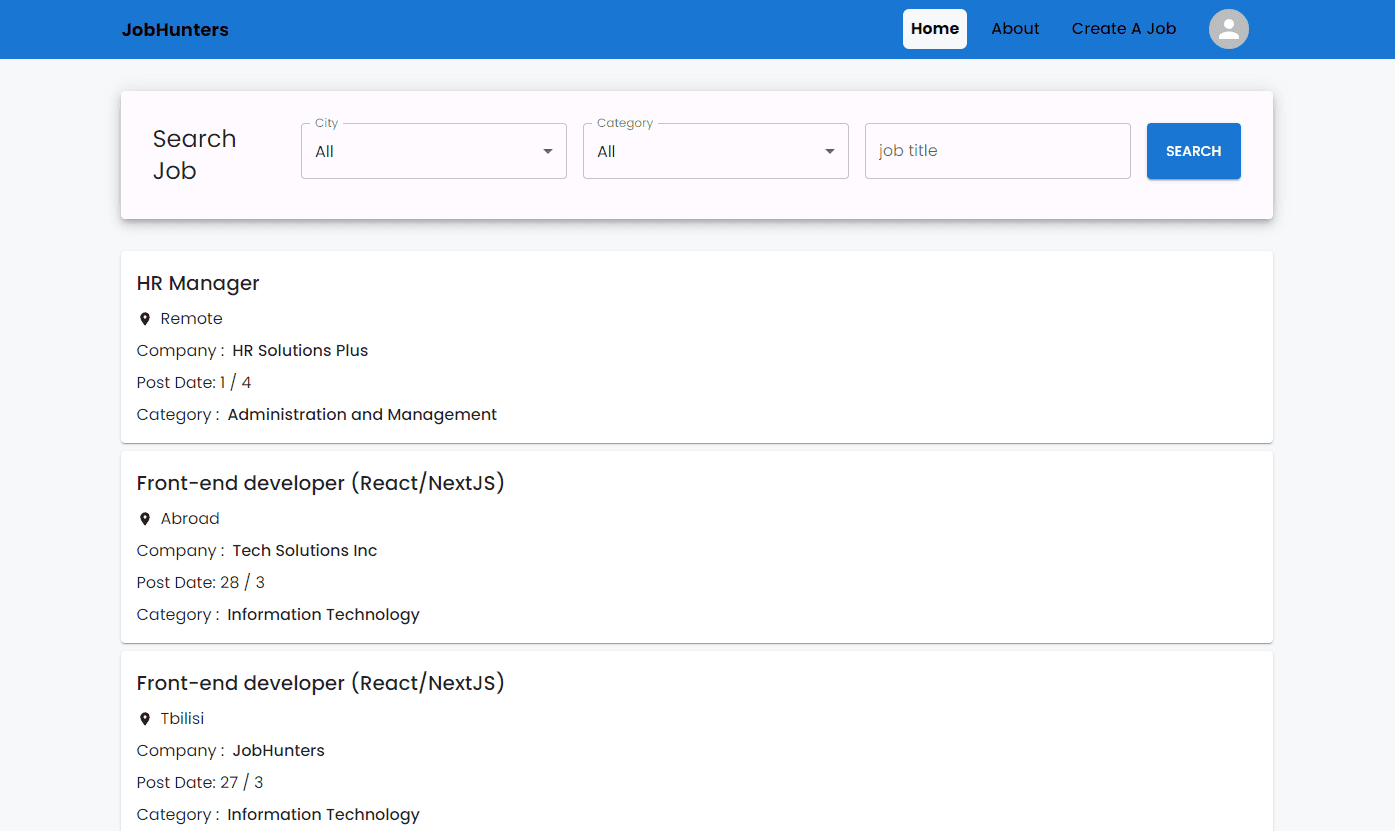Click the JobHunters logo in the navbar
1395x831 pixels.
pyautogui.click(x=175, y=29)
